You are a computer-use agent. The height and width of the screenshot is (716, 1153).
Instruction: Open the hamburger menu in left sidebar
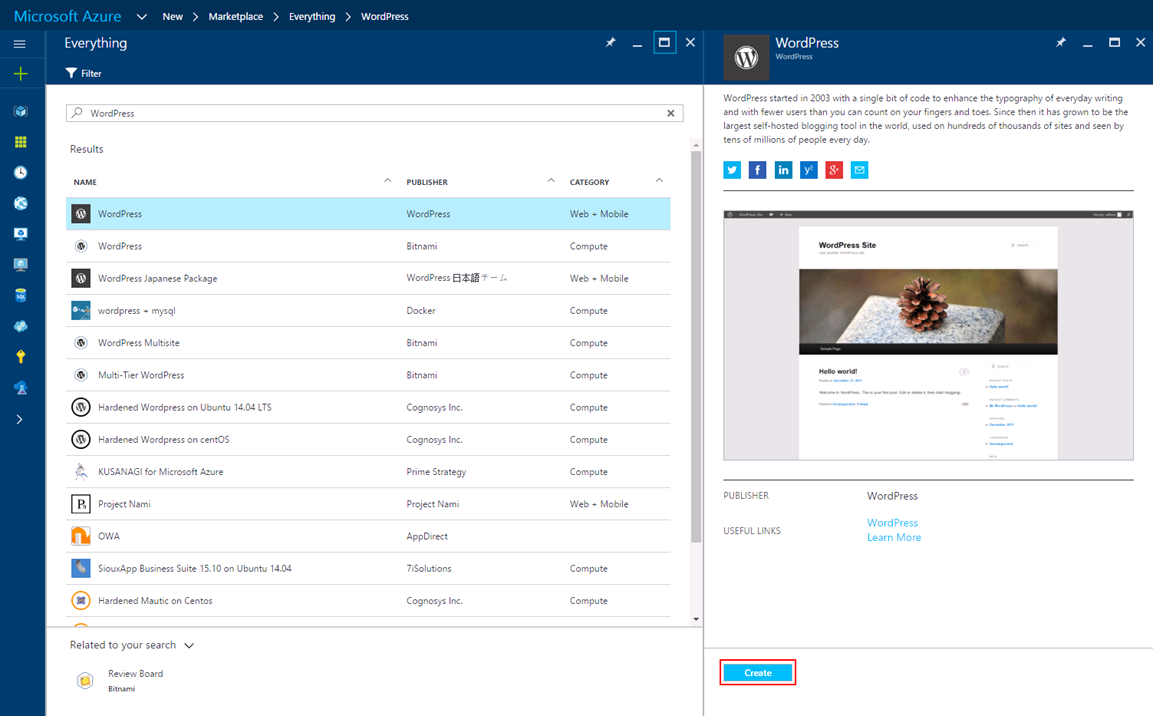coord(20,44)
